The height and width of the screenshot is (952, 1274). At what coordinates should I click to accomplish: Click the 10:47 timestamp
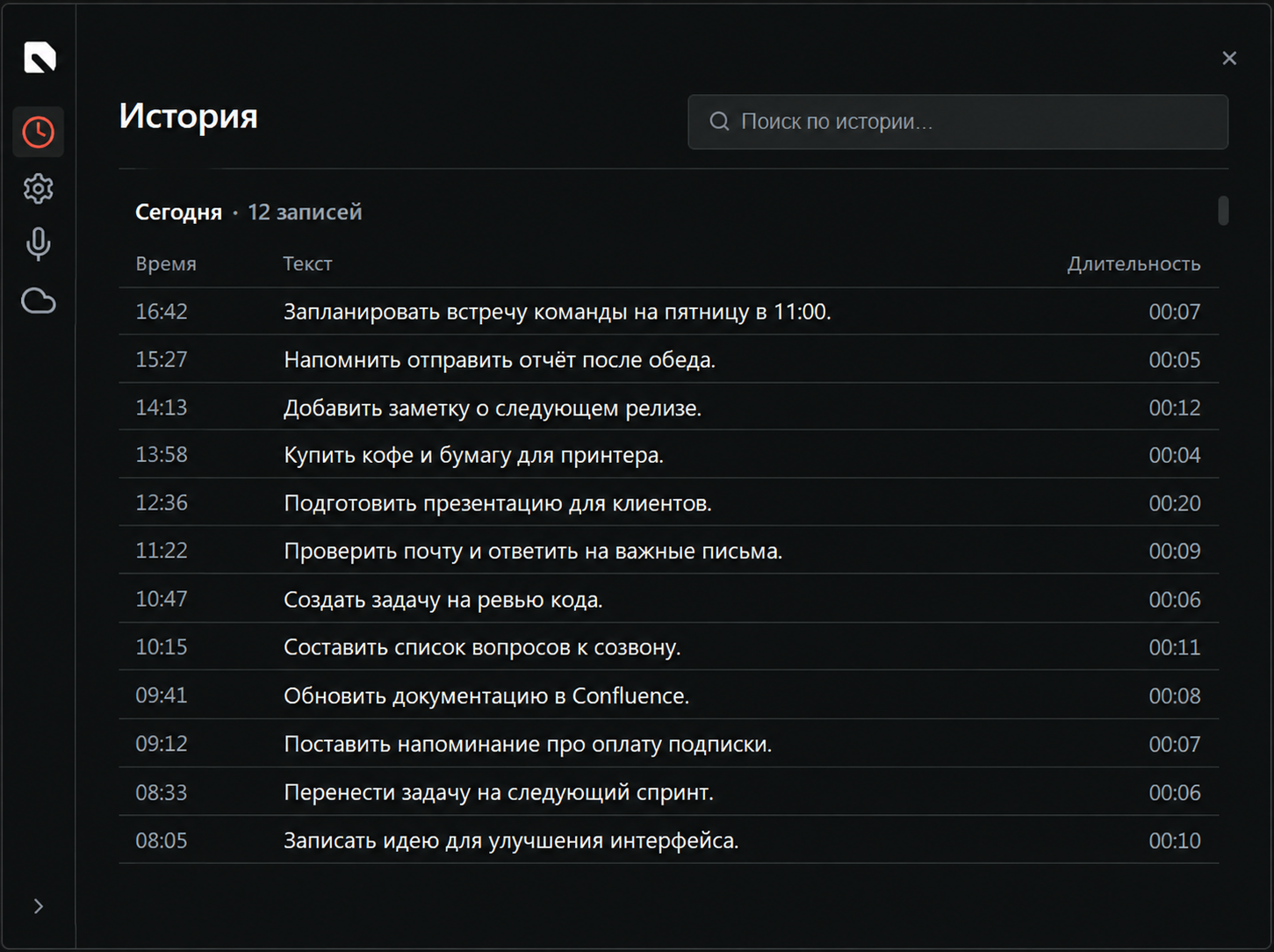[x=162, y=600]
